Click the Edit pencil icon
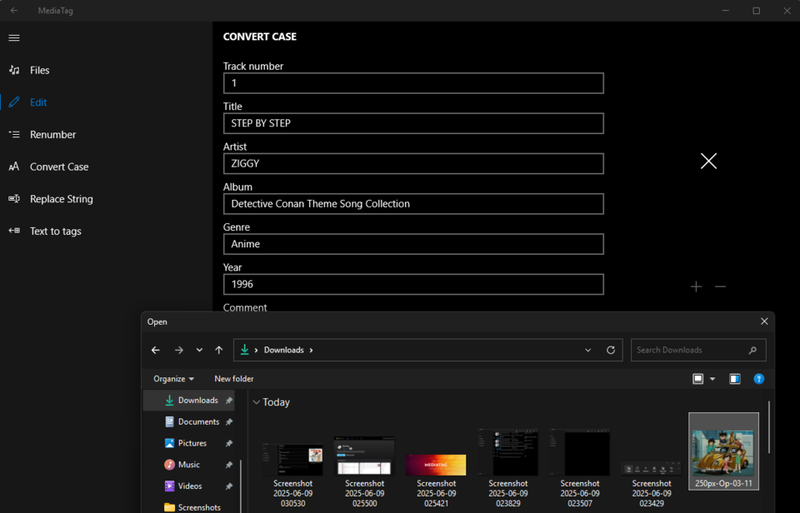The width and height of the screenshot is (800, 513). click(x=14, y=102)
